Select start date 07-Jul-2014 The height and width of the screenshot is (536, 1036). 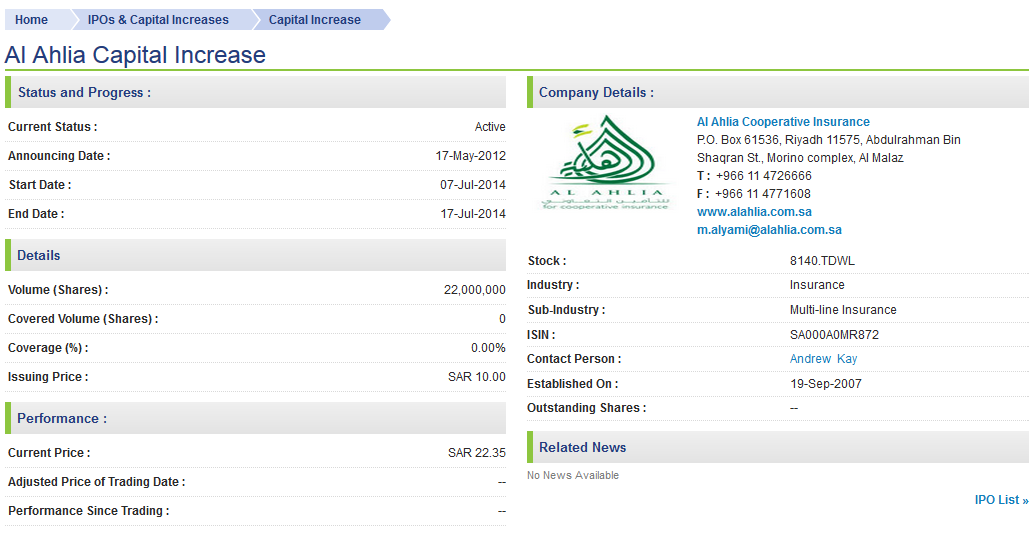473,185
